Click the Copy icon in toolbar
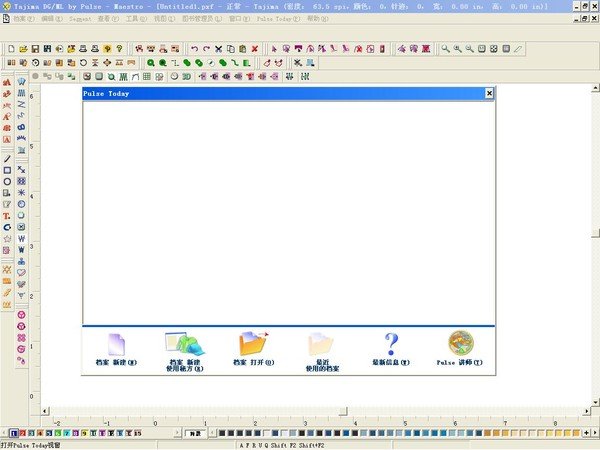This screenshot has width=600, height=450. point(231,49)
